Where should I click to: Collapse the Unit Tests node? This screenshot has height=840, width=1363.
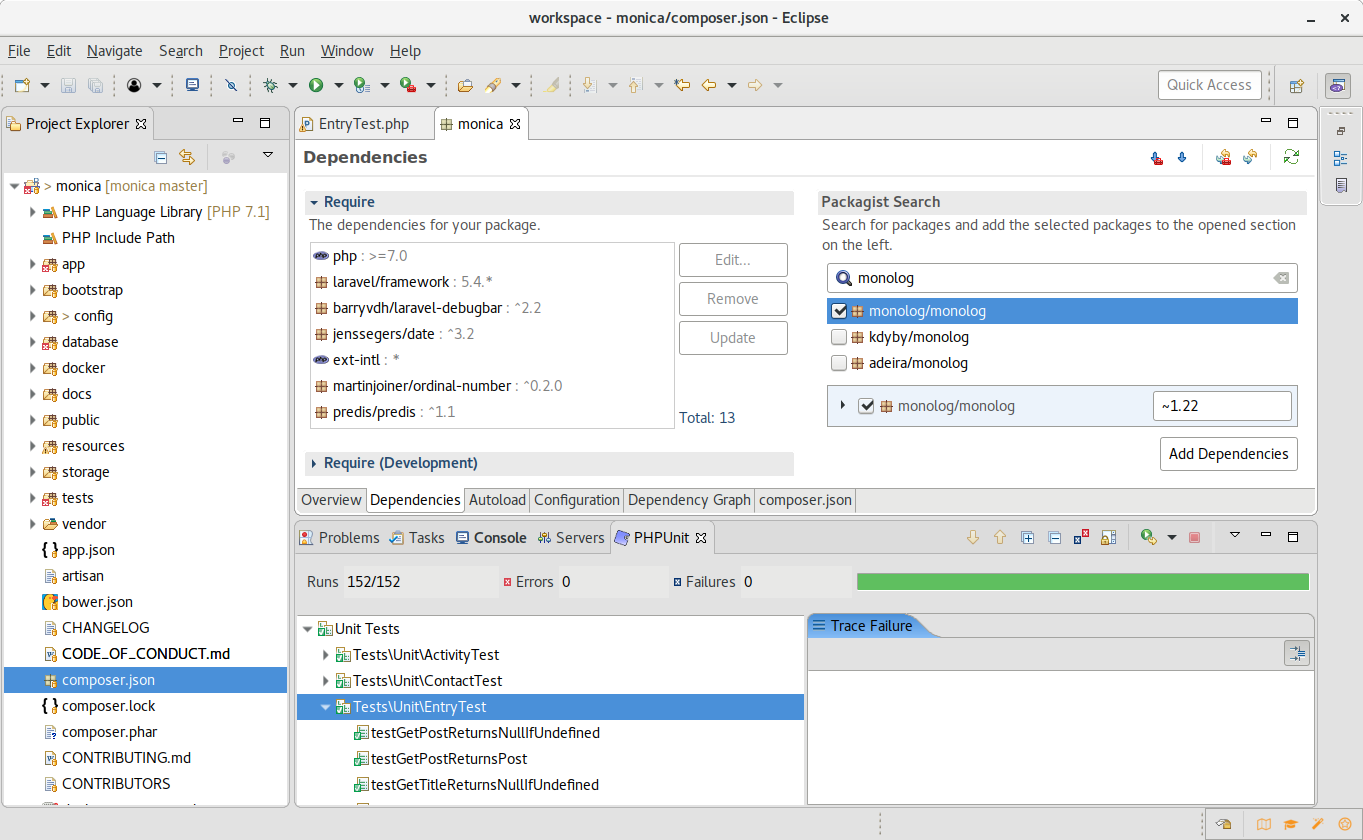[x=307, y=629]
